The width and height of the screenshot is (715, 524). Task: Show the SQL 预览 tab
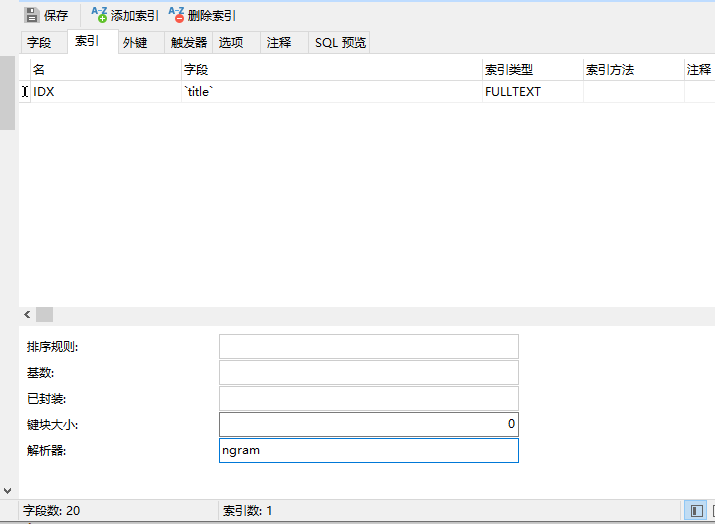coord(339,42)
